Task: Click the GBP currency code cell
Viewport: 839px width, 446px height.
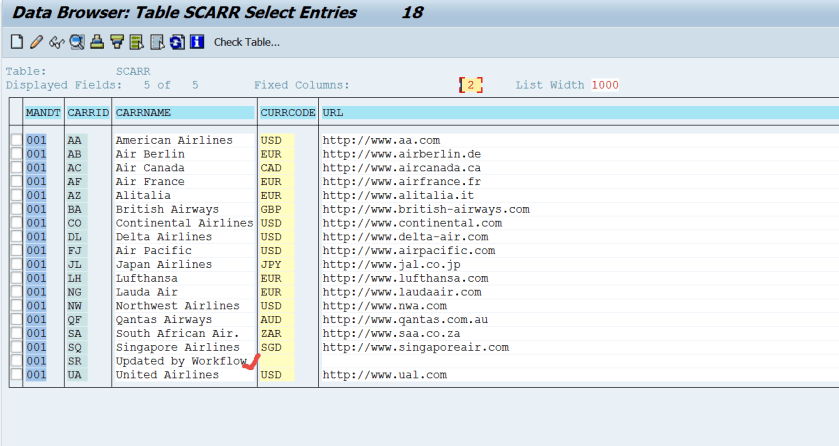Action: click(277, 210)
